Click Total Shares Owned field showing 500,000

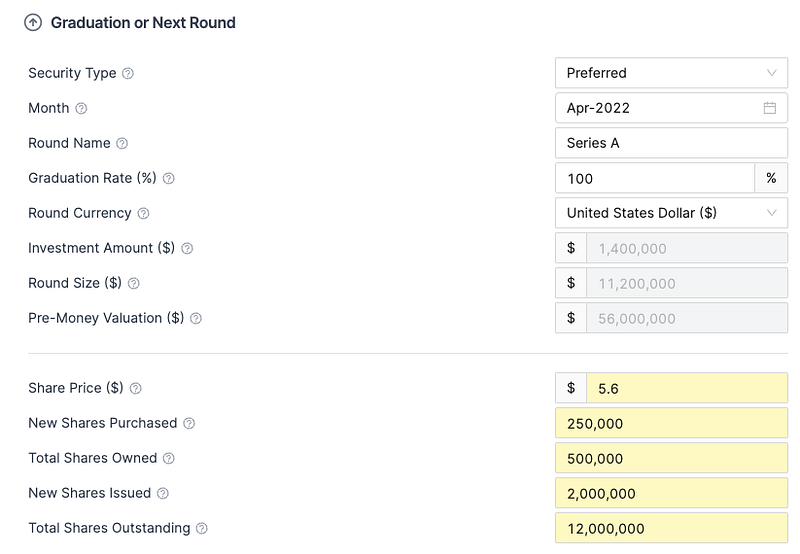click(671, 458)
